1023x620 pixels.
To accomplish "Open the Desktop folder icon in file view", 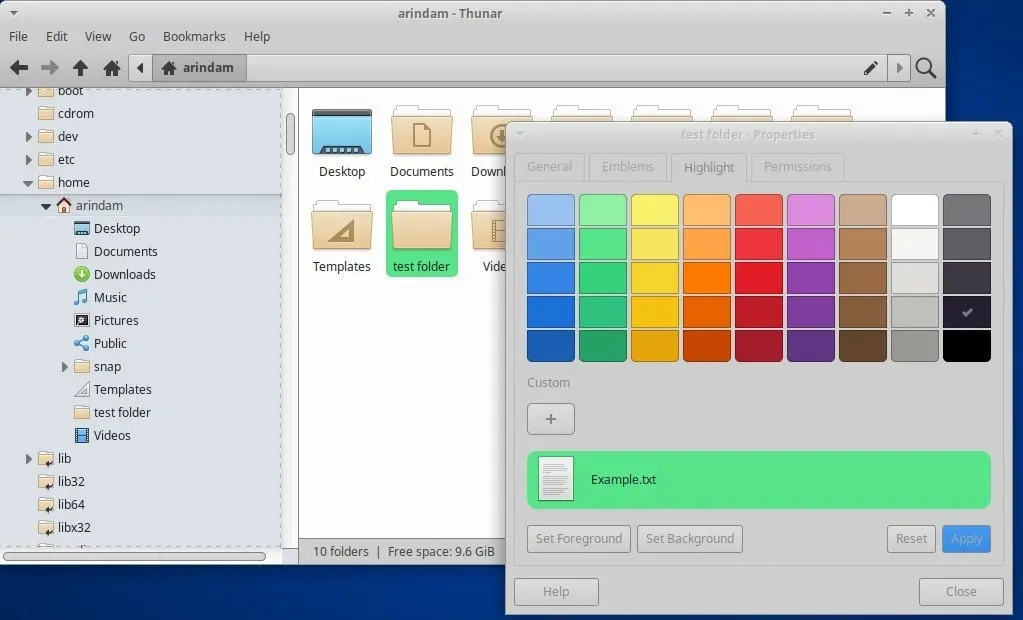I will tap(342, 134).
